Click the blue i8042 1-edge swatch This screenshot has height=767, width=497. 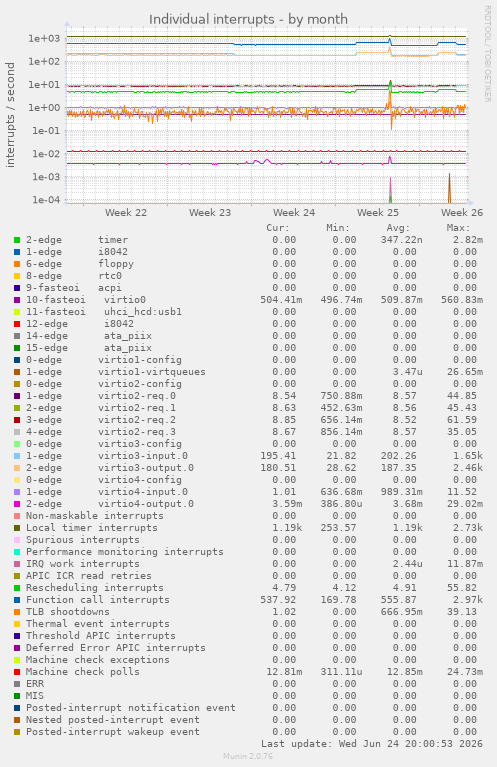pyautogui.click(x=17, y=252)
